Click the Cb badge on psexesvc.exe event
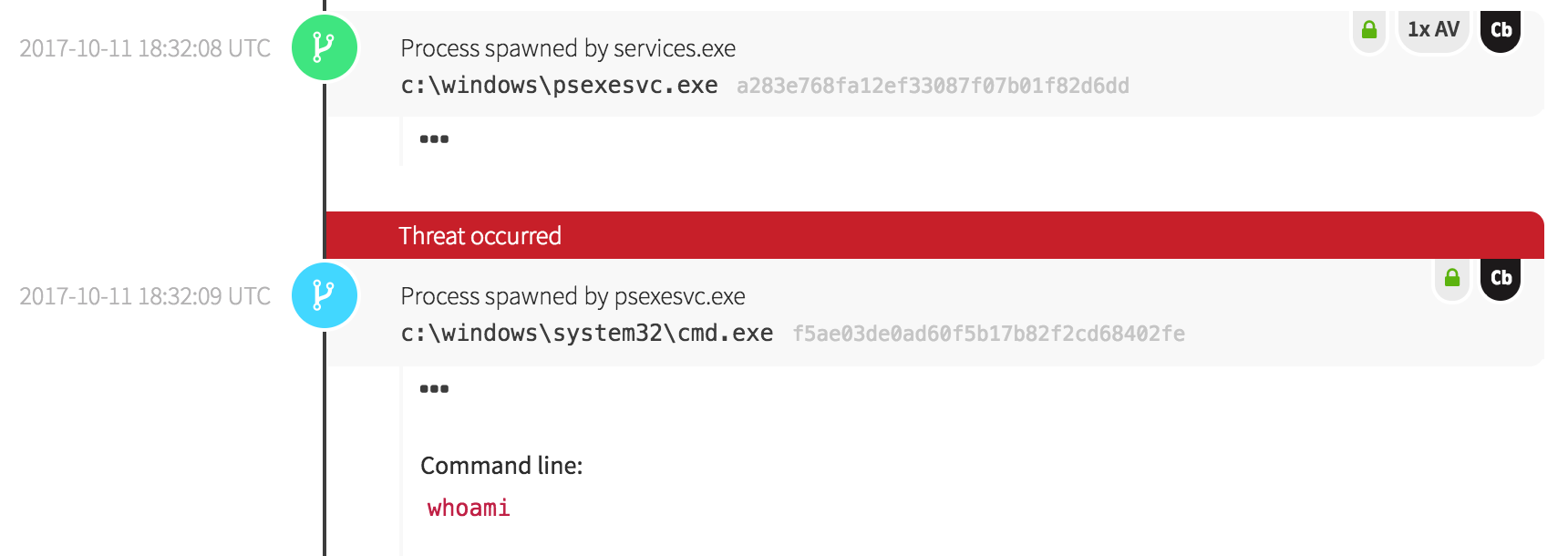The image size is (1568, 556). pyautogui.click(x=1501, y=30)
